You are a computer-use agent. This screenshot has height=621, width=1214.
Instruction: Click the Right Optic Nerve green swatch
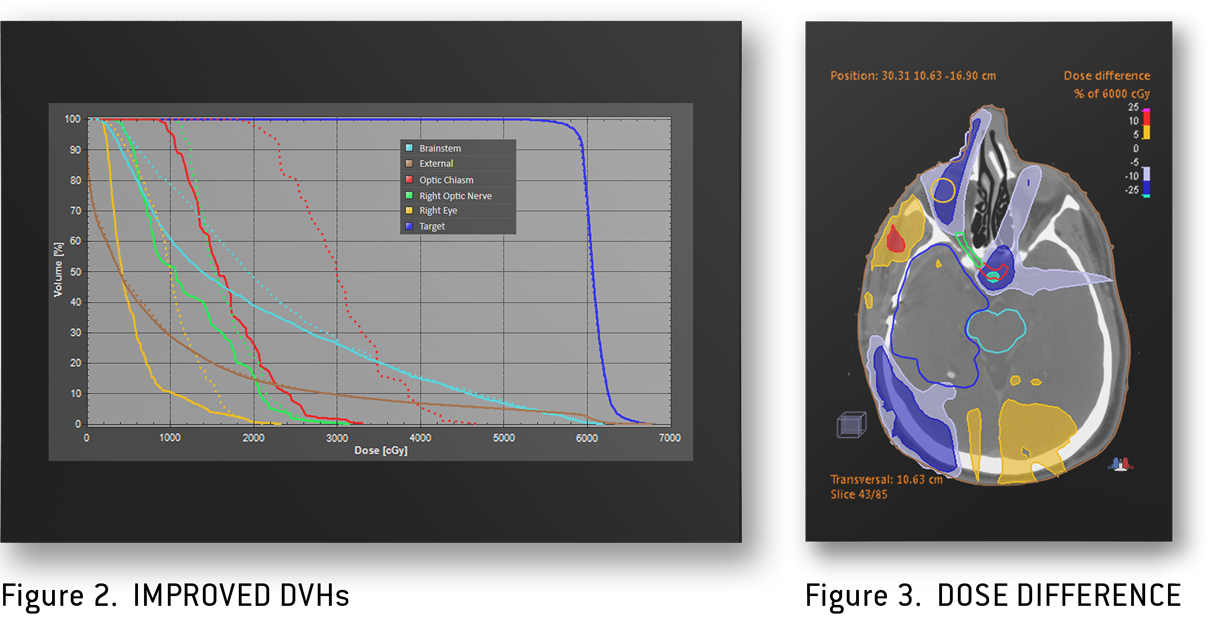coord(408,196)
